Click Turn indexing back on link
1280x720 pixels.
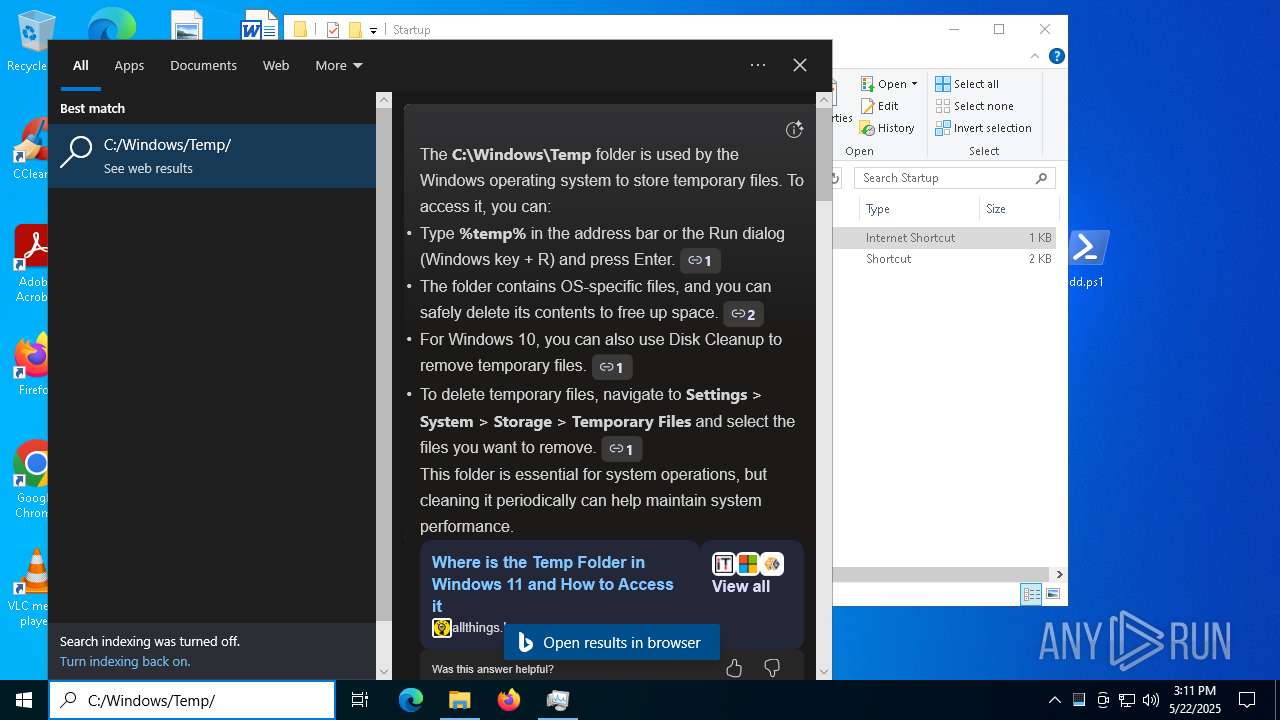click(x=125, y=661)
